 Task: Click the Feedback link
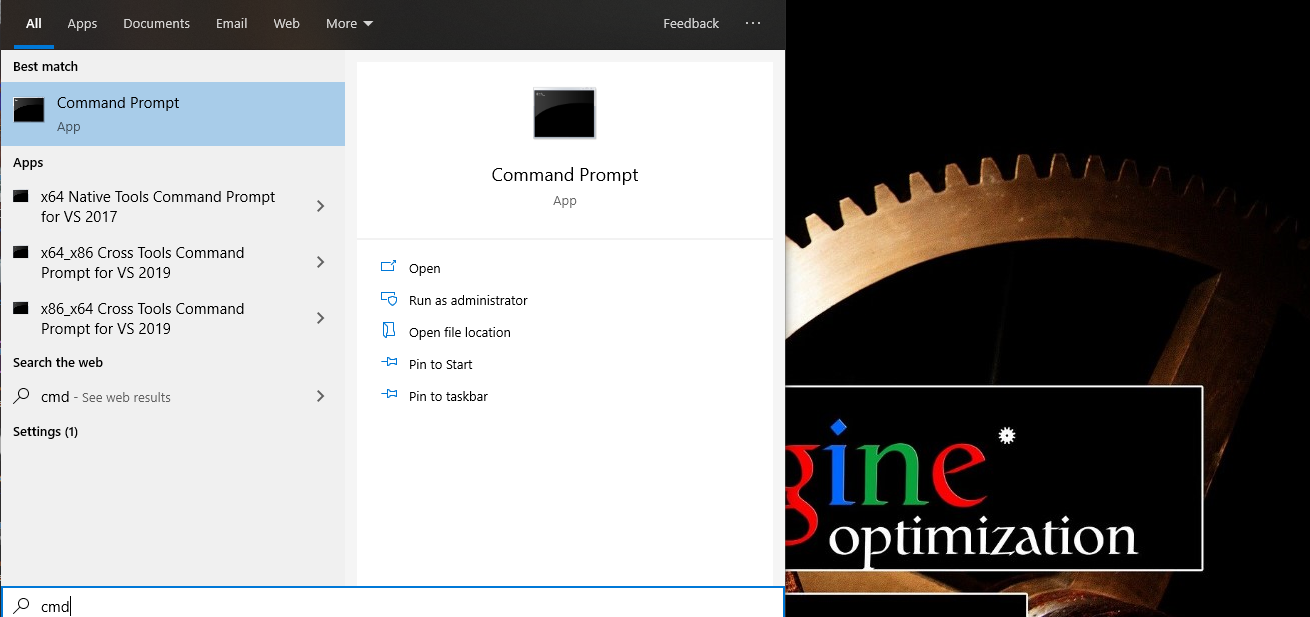[691, 23]
